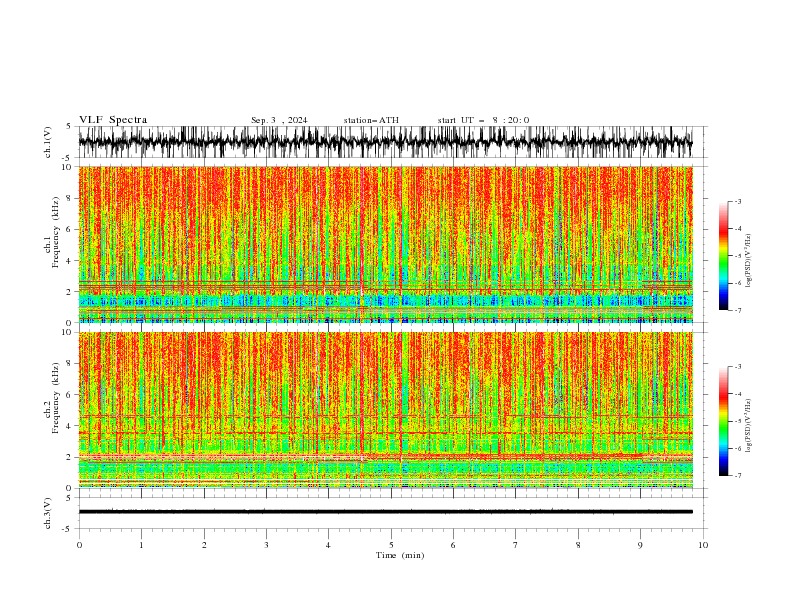Screen dimensions: 792x612
Task: Click the "-3" label on upper colorbar
Action: (x=737, y=201)
